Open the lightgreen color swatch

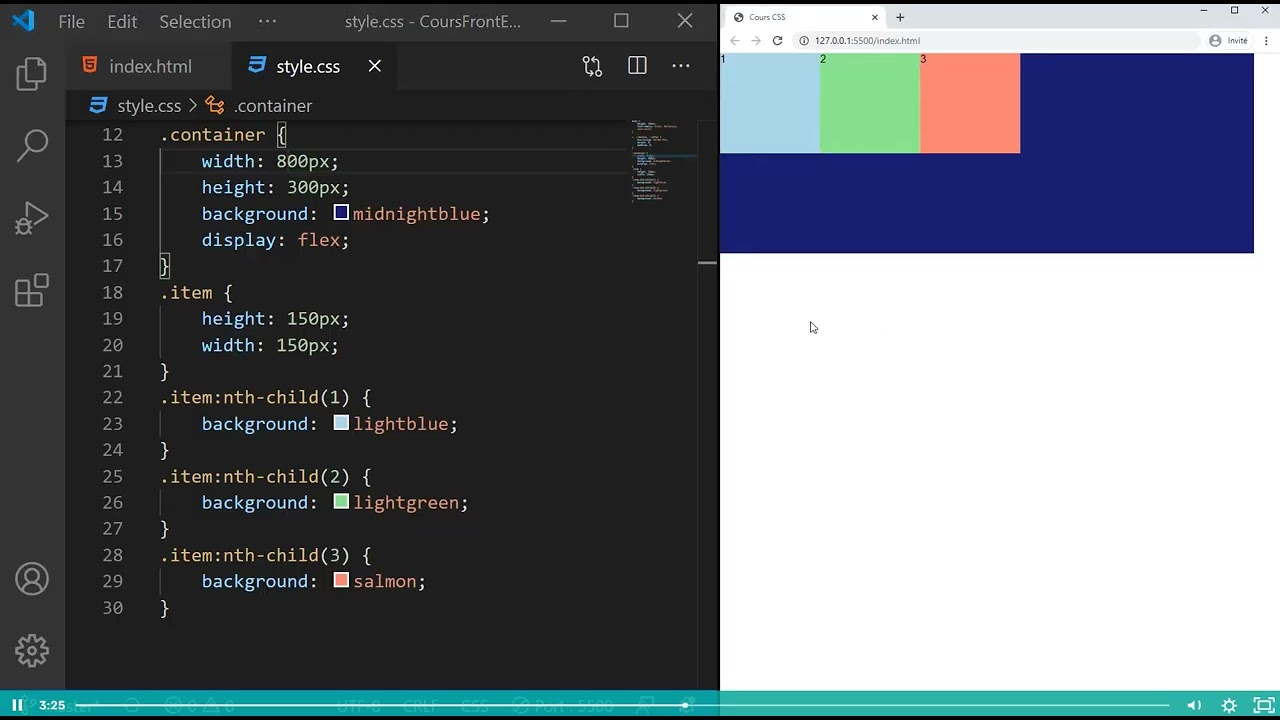point(341,502)
